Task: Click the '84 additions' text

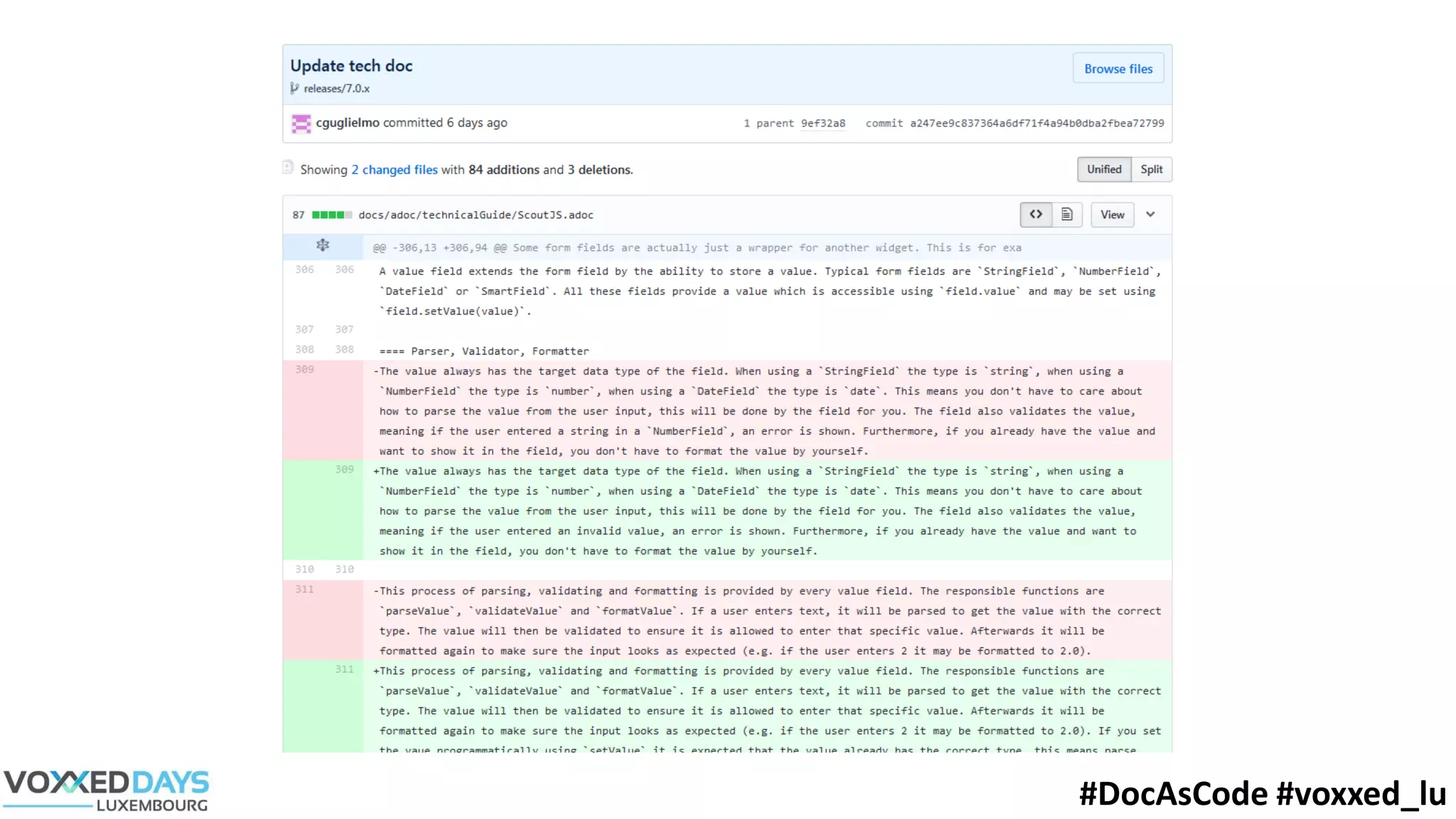Action: point(503,169)
